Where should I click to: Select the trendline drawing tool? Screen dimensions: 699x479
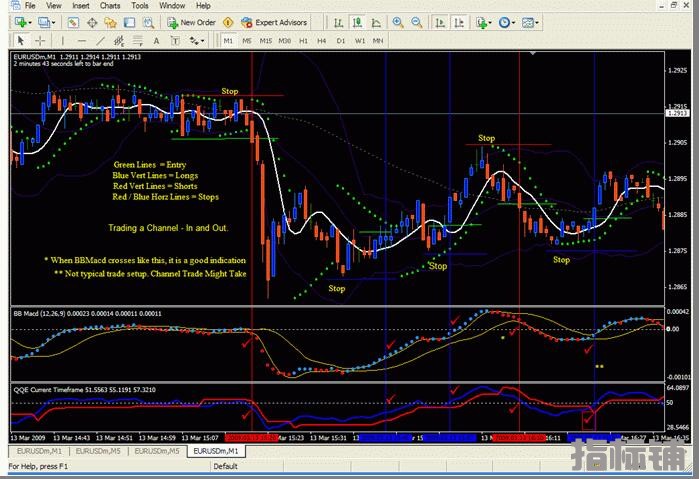(x=100, y=41)
